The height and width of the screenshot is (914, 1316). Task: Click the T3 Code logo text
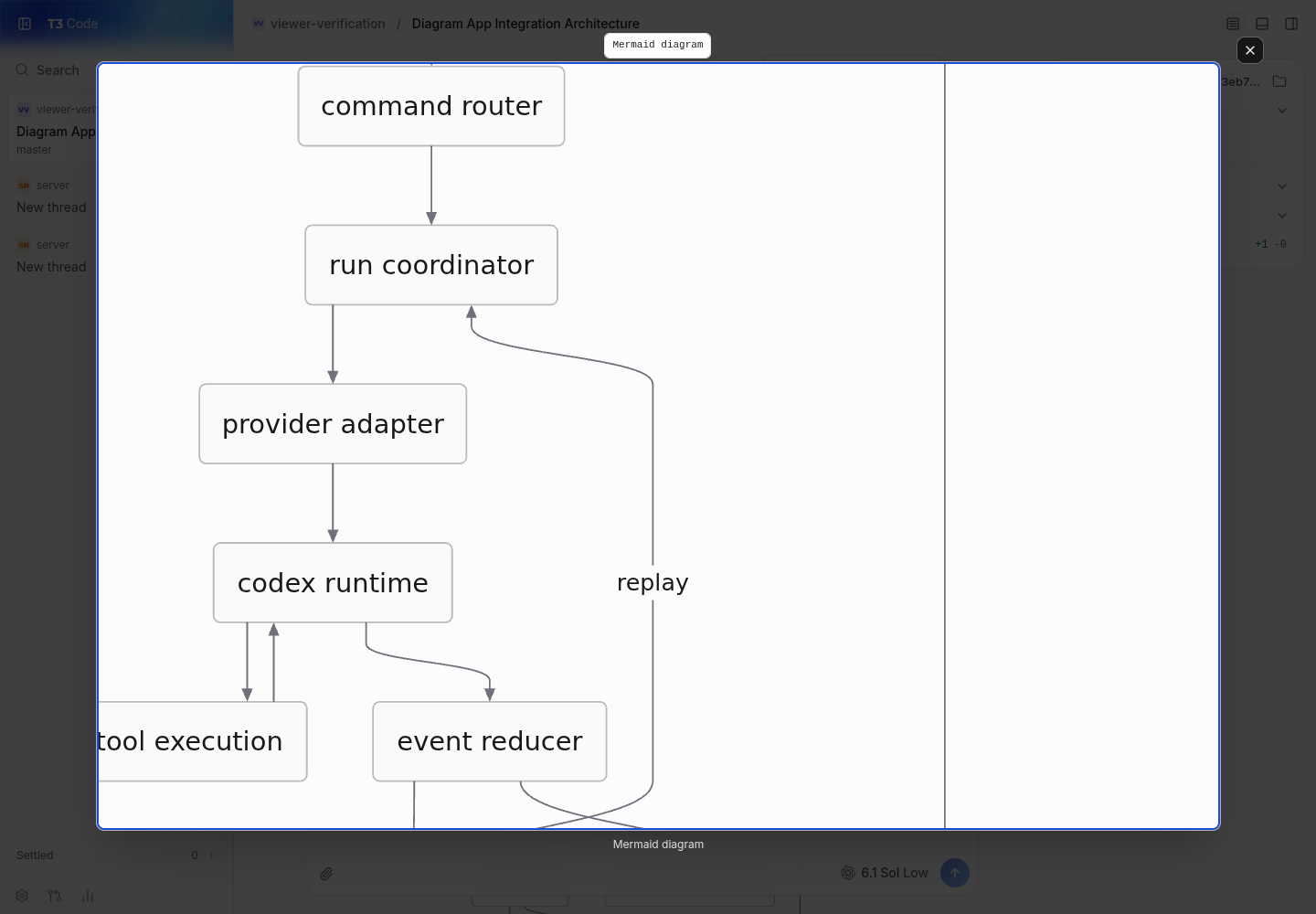tap(72, 24)
